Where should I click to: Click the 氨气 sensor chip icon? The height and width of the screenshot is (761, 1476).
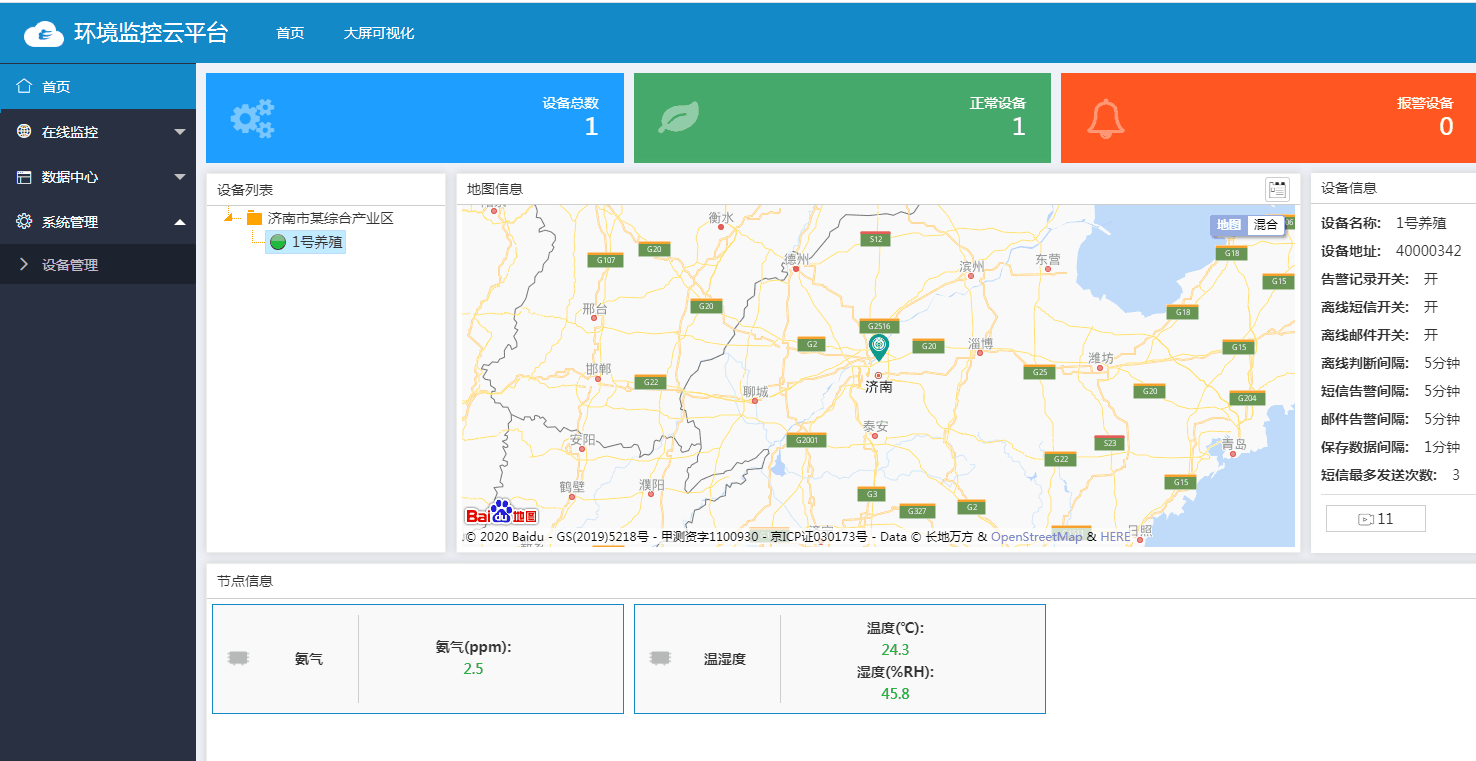[238, 659]
